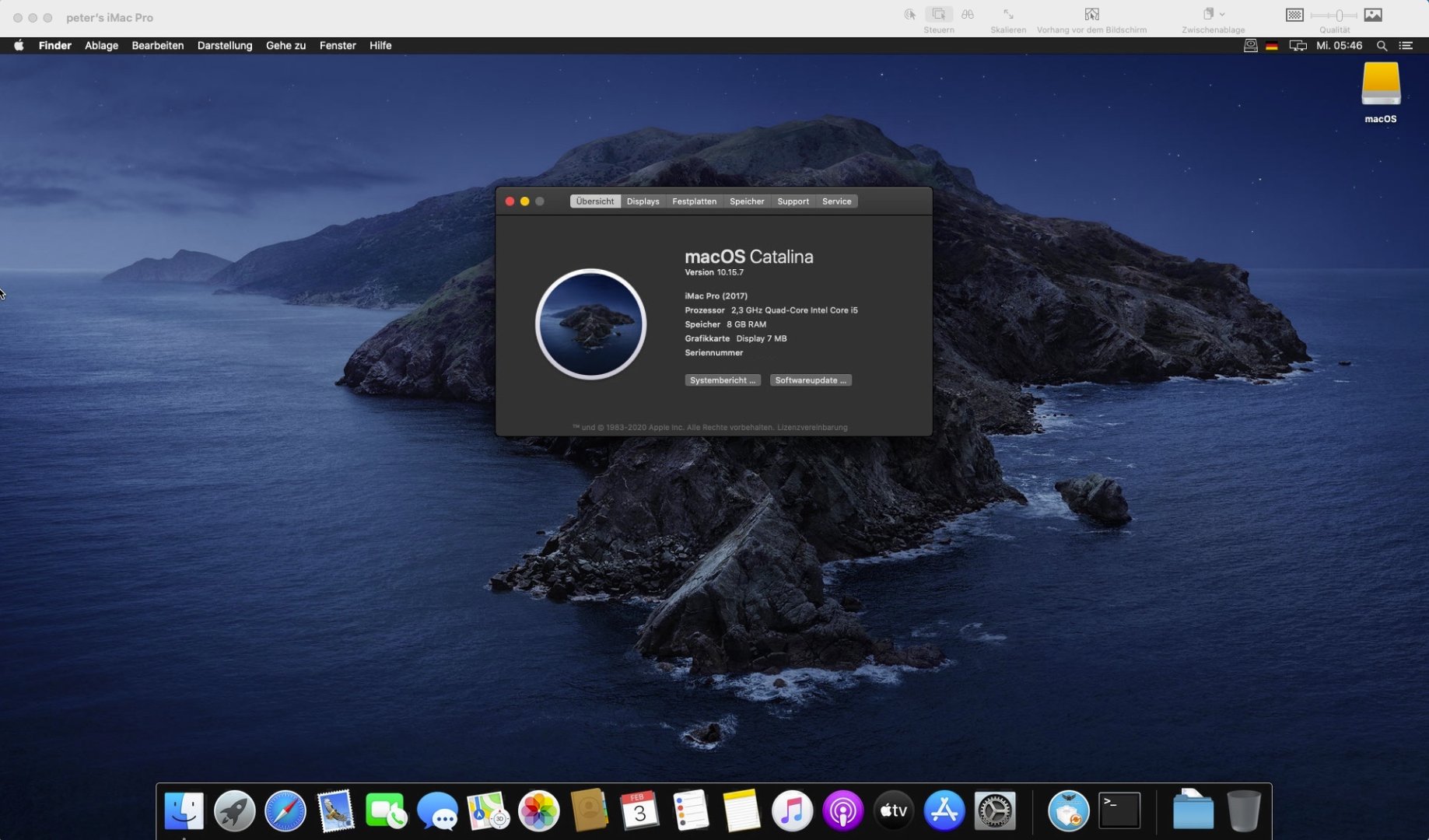Screen dimensions: 1429x840
Task: Launch the Podcasts app from Dock
Action: coord(842,811)
